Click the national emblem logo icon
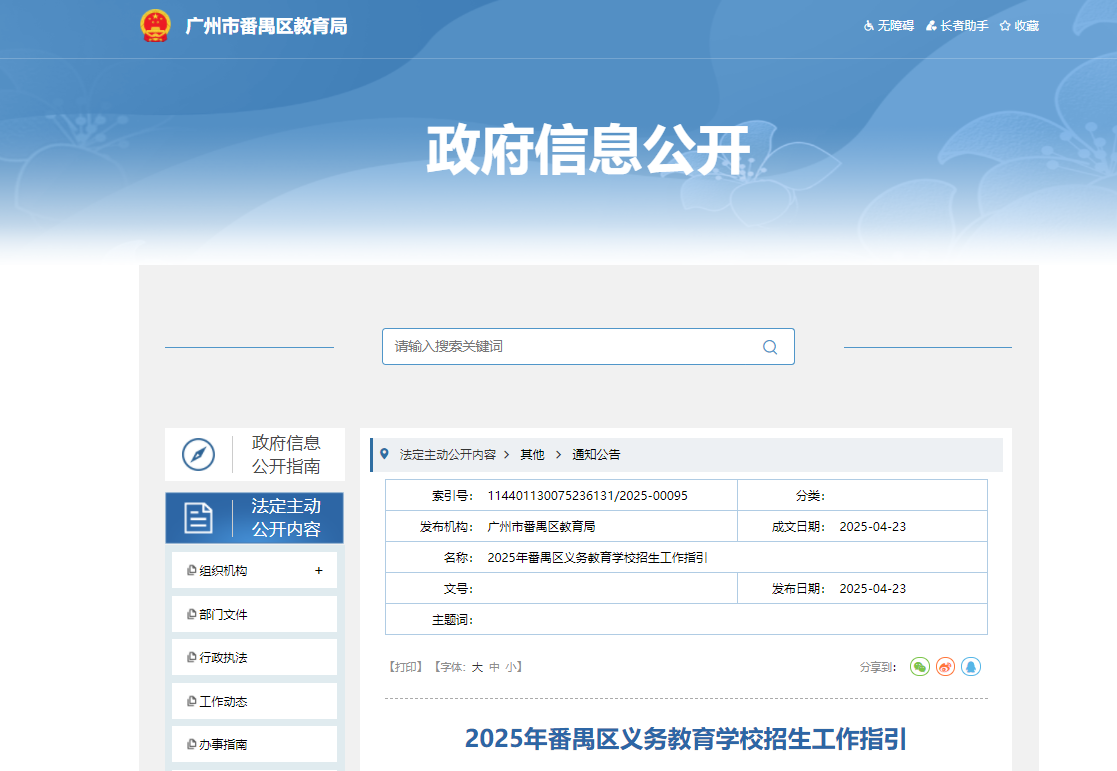Viewport: 1117px width, 771px height. pyautogui.click(x=155, y=25)
